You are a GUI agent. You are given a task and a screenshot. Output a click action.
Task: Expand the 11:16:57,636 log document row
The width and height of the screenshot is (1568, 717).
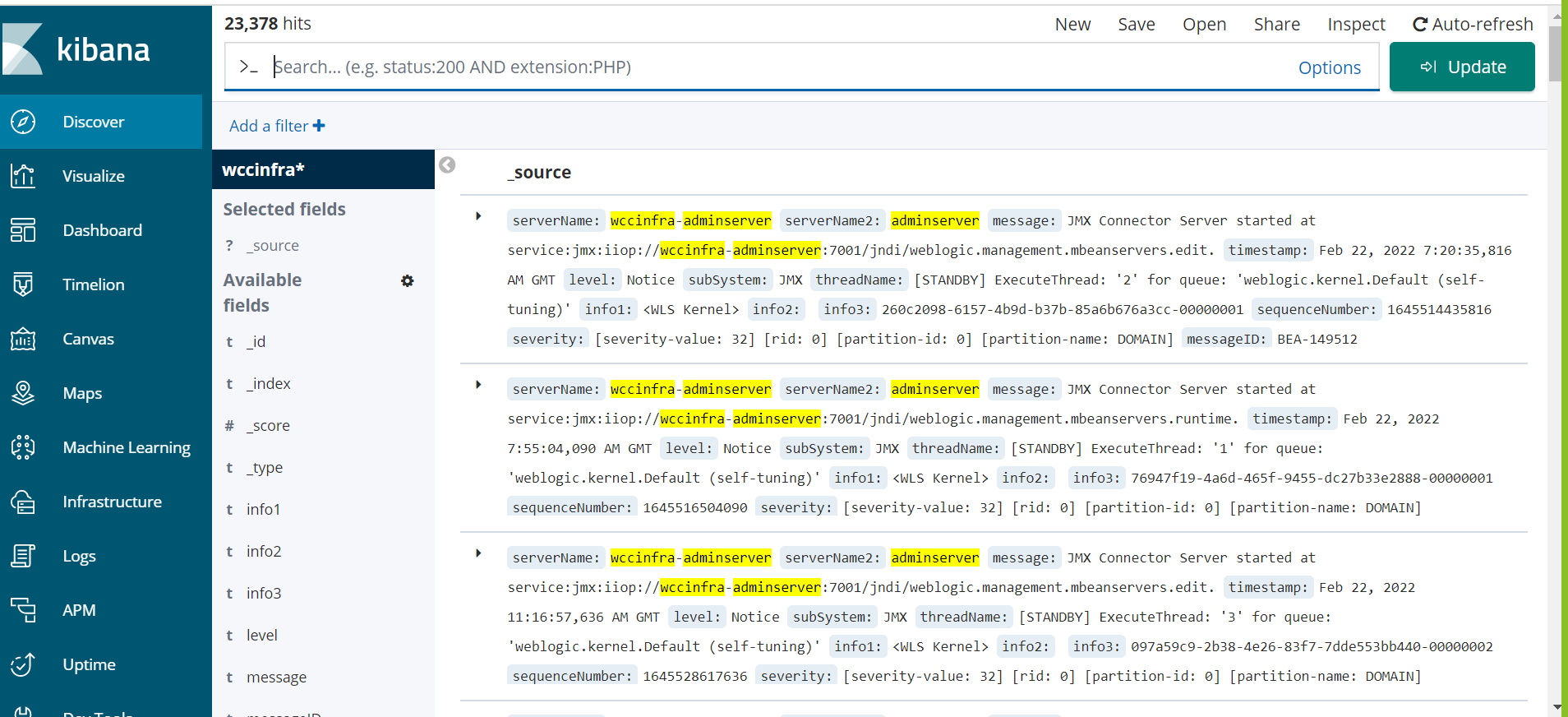coord(478,554)
